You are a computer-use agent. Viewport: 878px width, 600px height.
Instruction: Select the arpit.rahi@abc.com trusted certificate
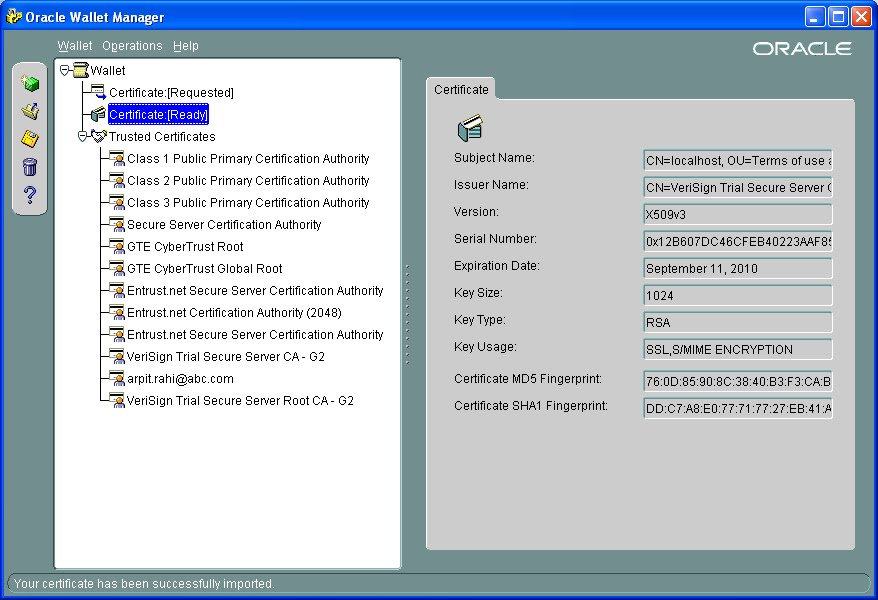(x=180, y=378)
